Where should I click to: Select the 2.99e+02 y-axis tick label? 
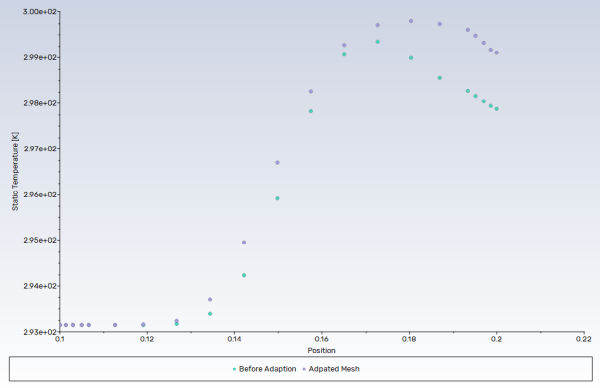tap(40, 57)
